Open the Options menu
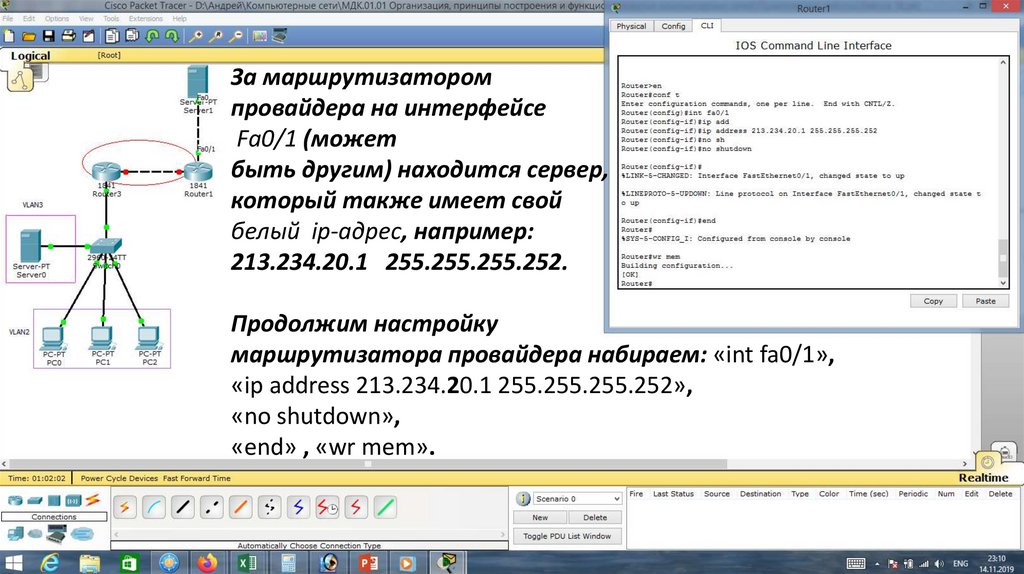The width and height of the screenshot is (1024, 574). pyautogui.click(x=57, y=19)
